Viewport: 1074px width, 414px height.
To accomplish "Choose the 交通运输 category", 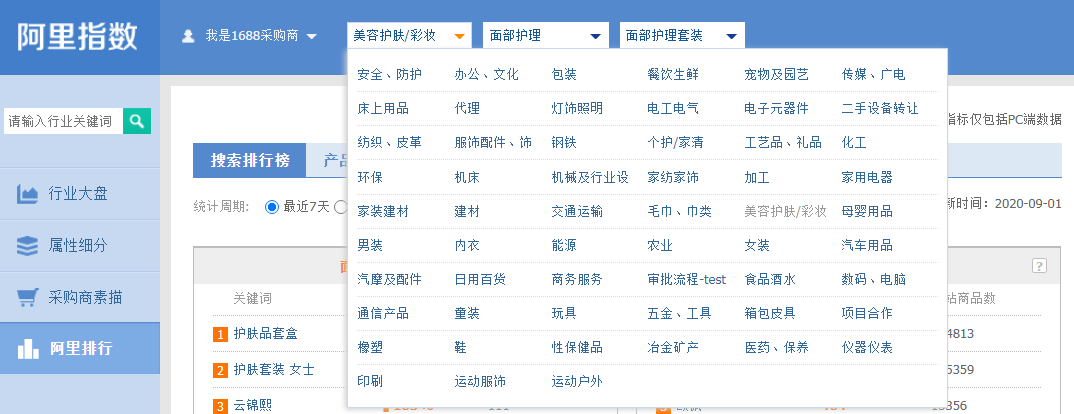I will coord(577,211).
